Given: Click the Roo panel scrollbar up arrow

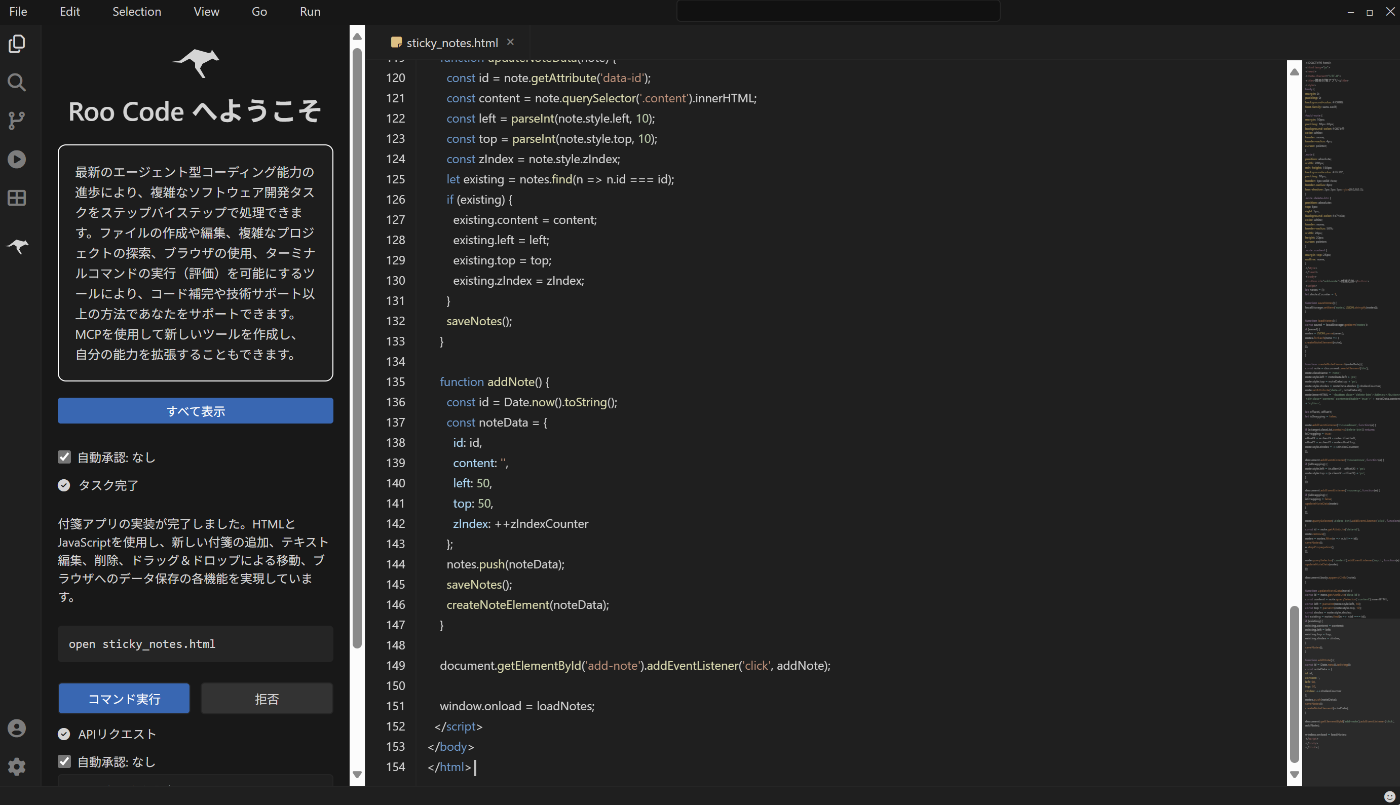Looking at the screenshot, I should point(357,35).
